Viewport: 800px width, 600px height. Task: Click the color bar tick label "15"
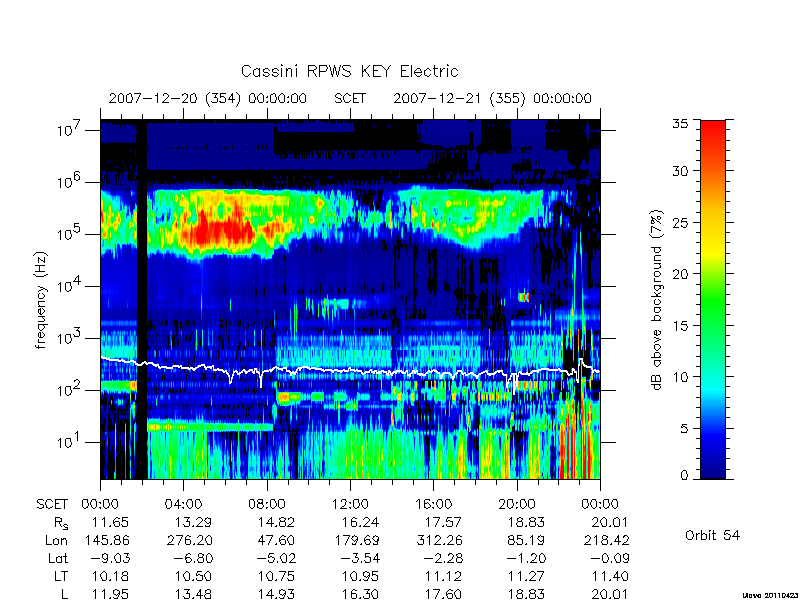pyautogui.click(x=681, y=325)
